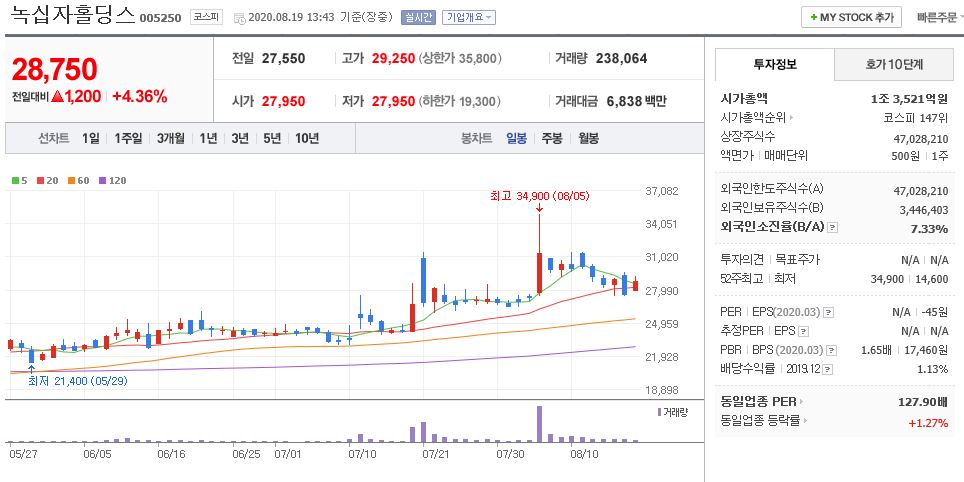The image size is (964, 482).
Task: Click the tallest volume bar in early August
Action: point(539,424)
